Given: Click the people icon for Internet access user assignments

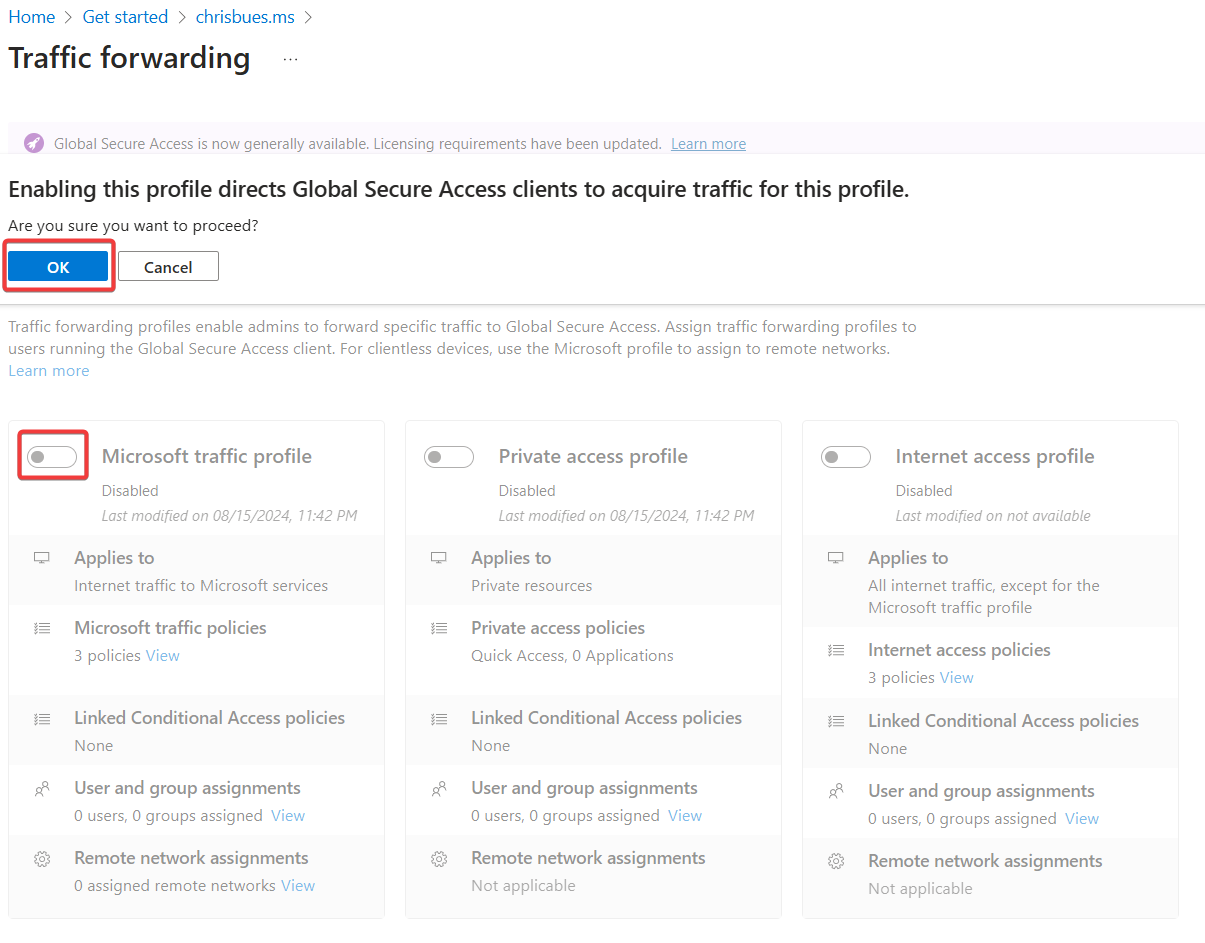Looking at the screenshot, I should click(x=835, y=789).
